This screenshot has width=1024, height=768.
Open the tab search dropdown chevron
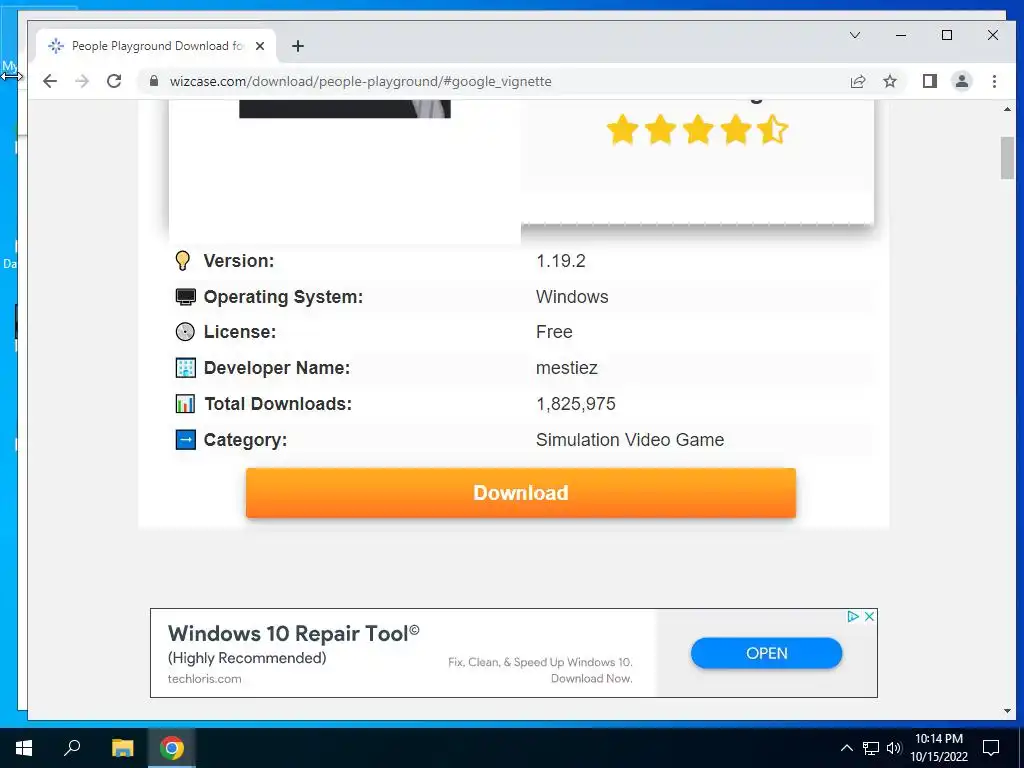[x=854, y=35]
